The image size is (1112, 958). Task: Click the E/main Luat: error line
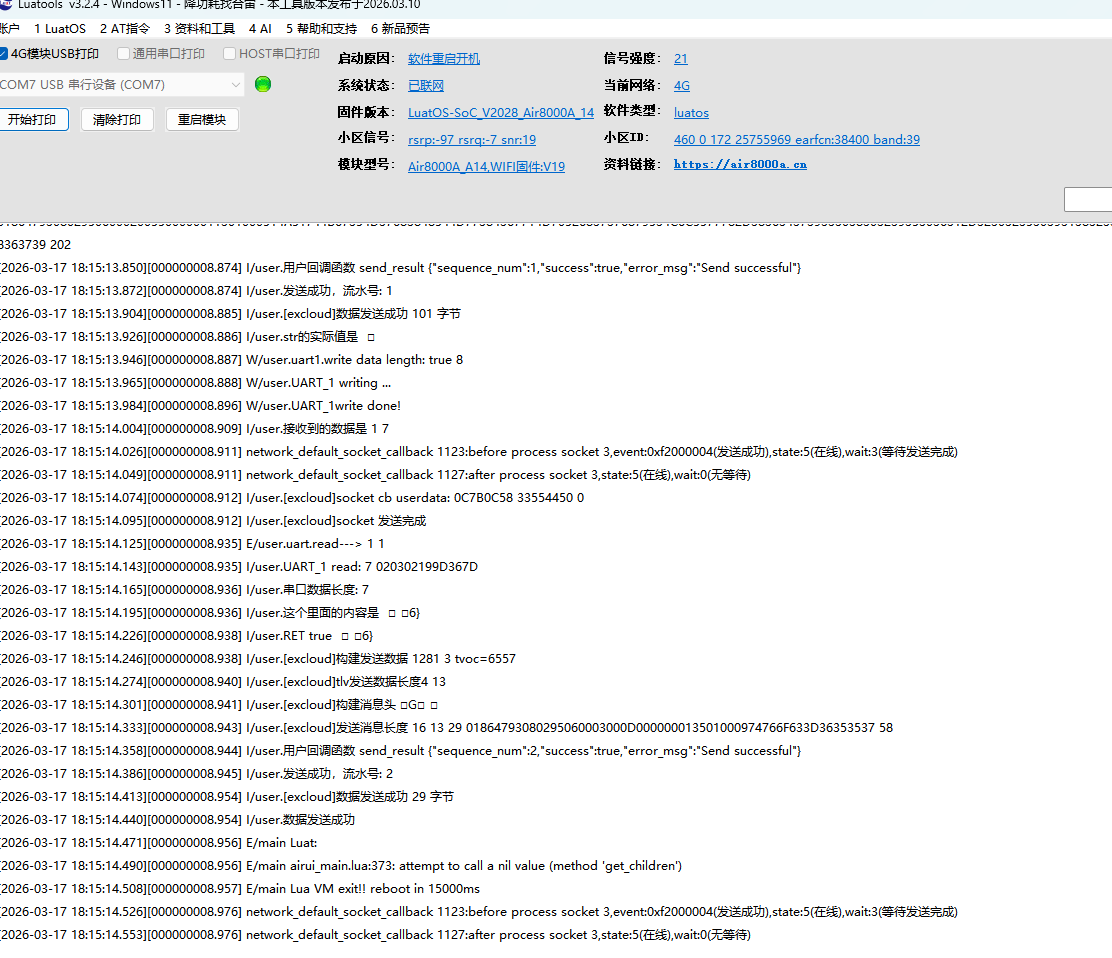(x=159, y=842)
